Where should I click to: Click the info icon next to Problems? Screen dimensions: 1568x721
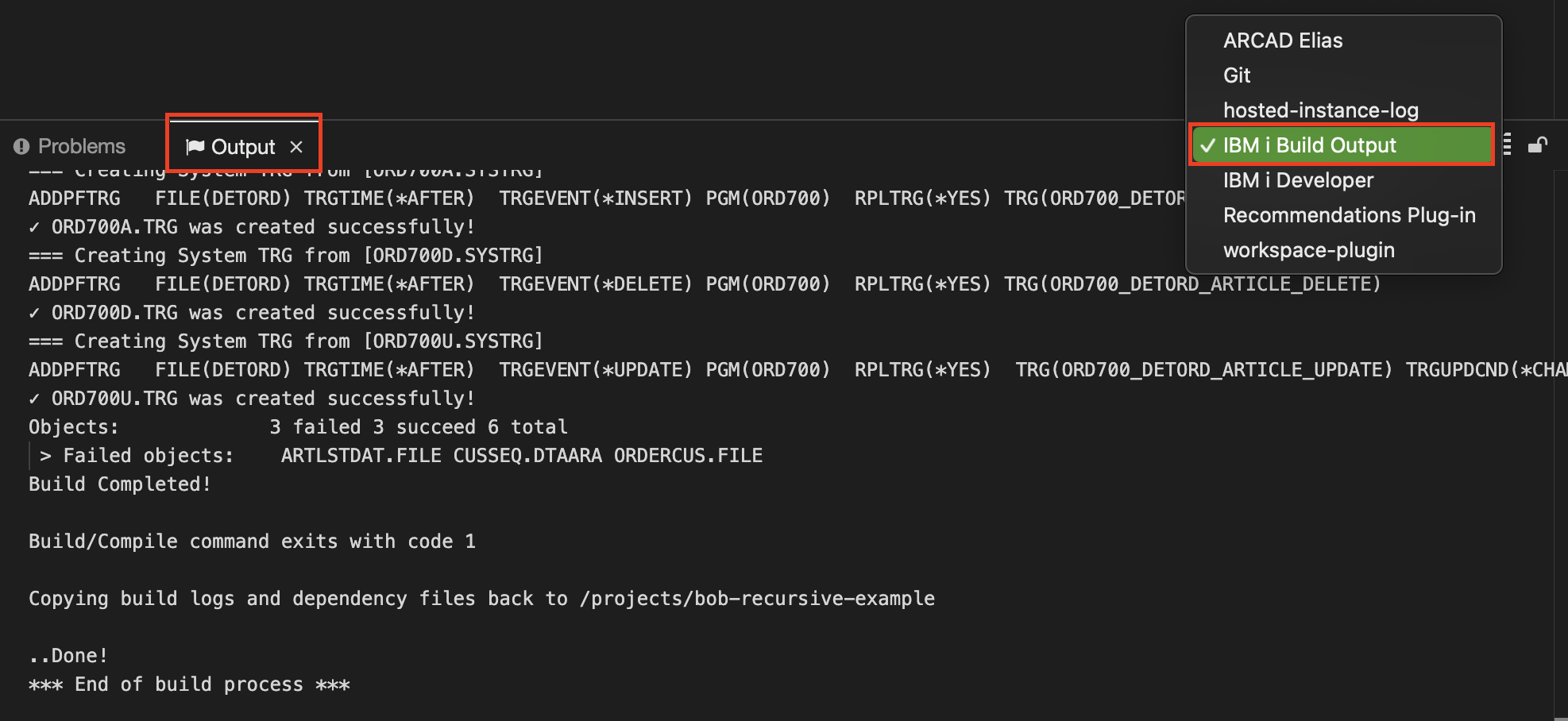[21, 146]
